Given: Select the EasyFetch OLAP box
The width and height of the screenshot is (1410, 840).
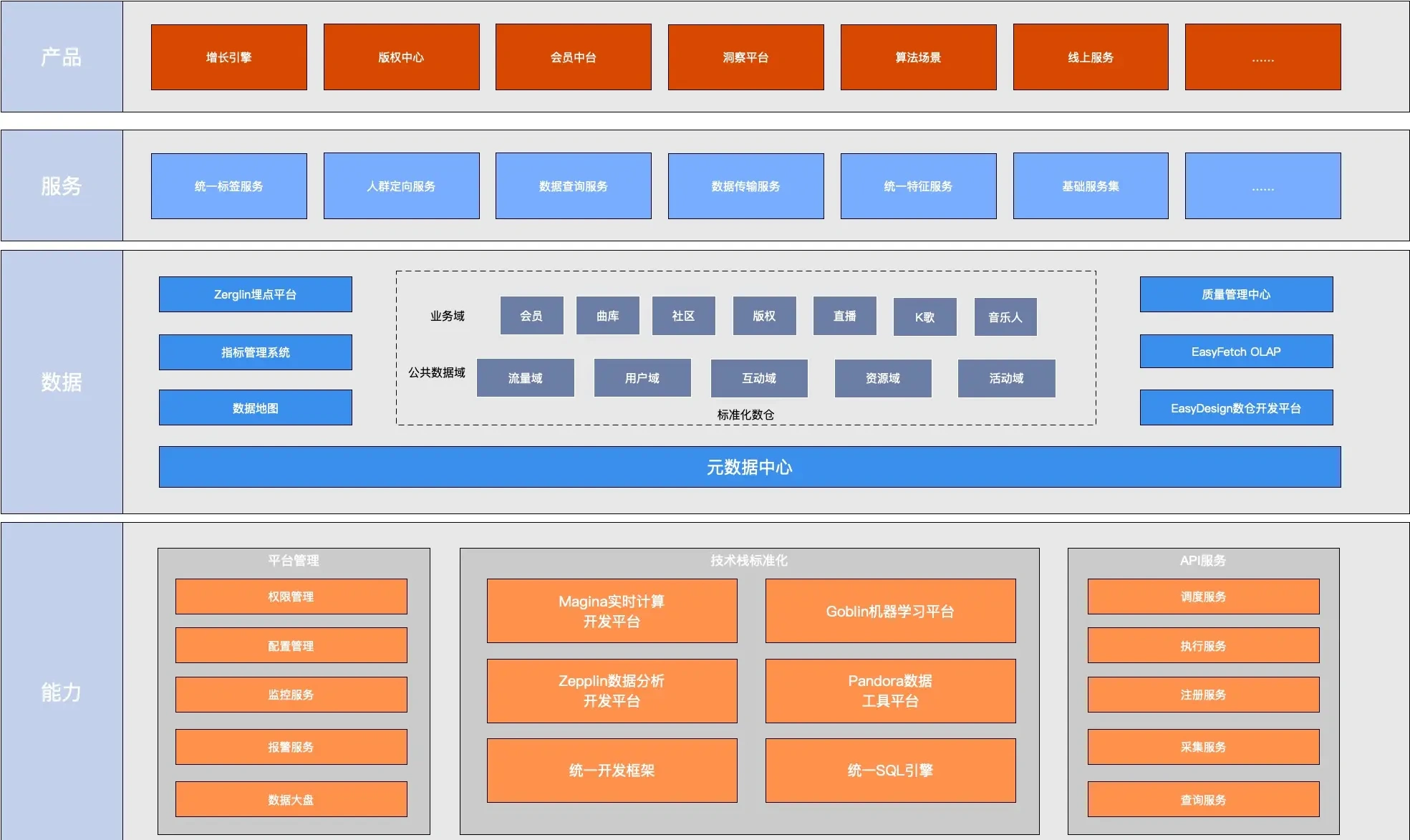Looking at the screenshot, I should pos(1236,352).
